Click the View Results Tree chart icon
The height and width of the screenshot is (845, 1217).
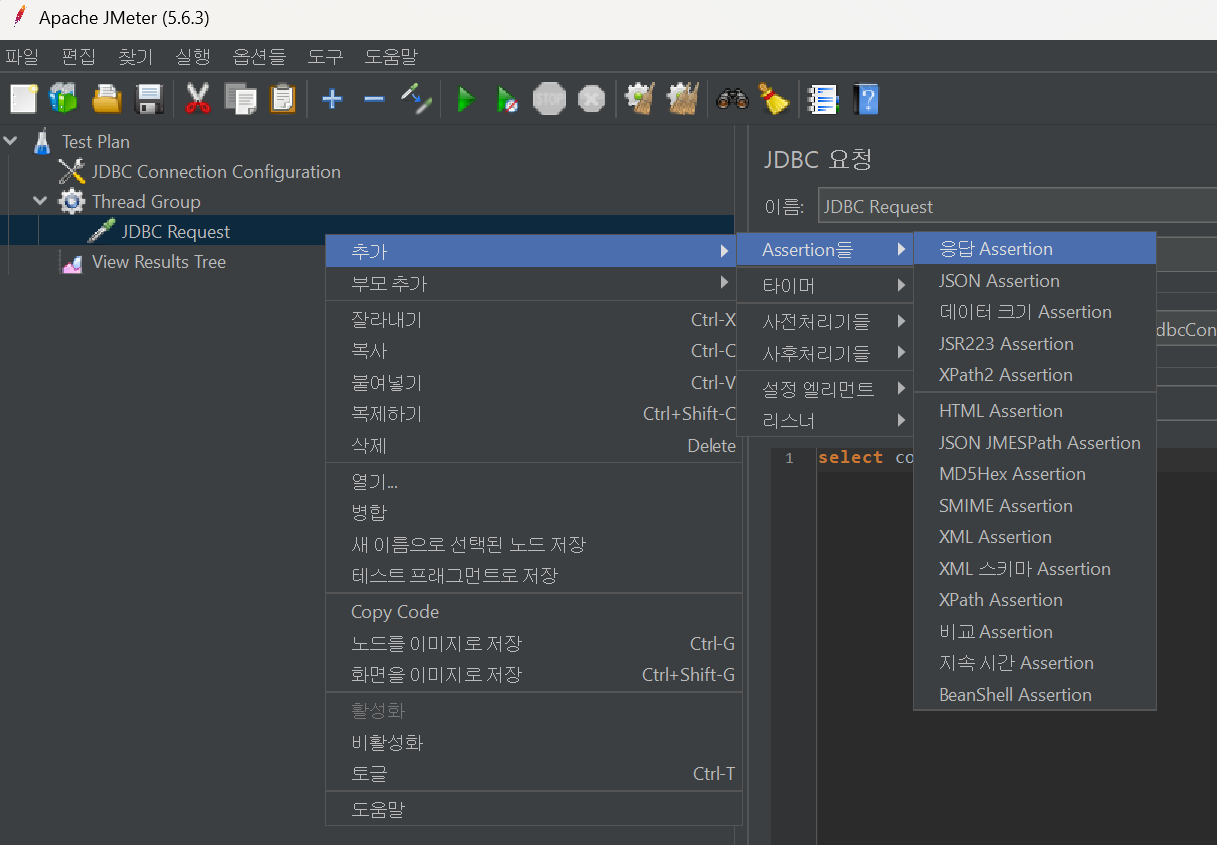[x=72, y=263]
